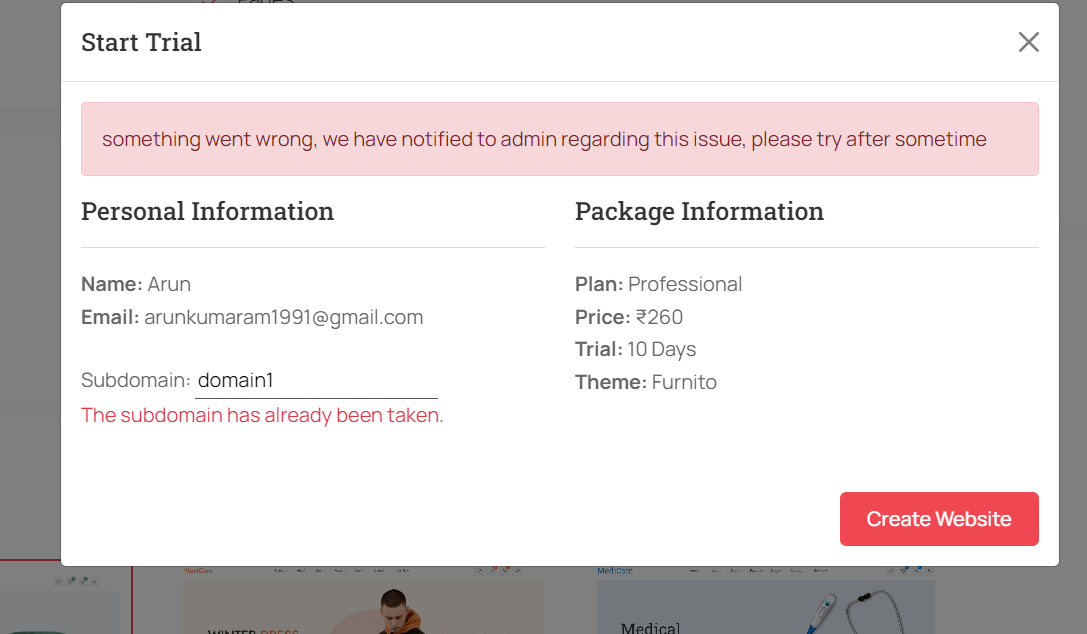
Task: Select the red-bordered theme thumbnail at bottom left
Action: [65, 597]
